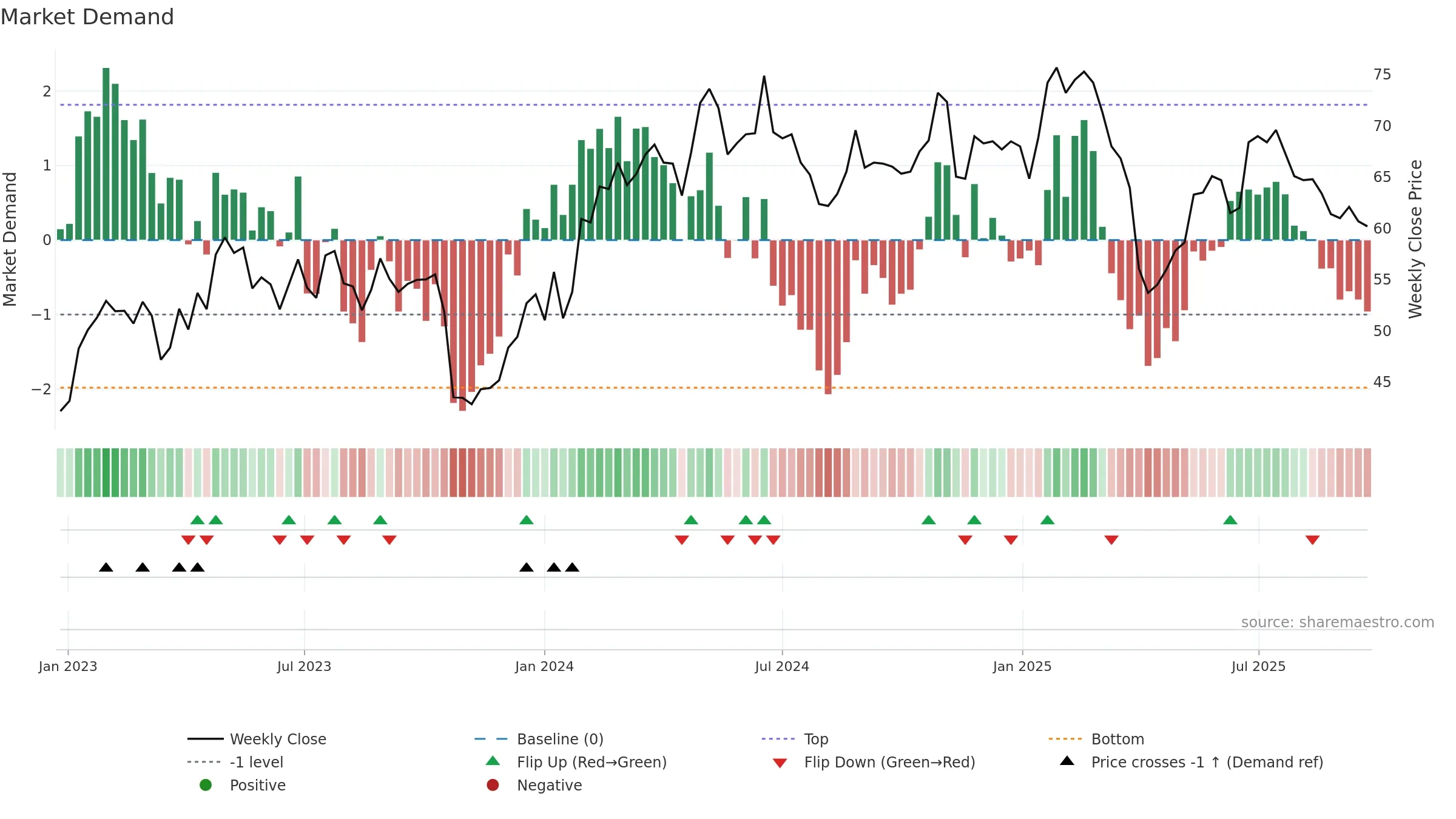The width and height of the screenshot is (1456, 819).
Task: Click the -1 level legend entry
Action: click(235, 762)
